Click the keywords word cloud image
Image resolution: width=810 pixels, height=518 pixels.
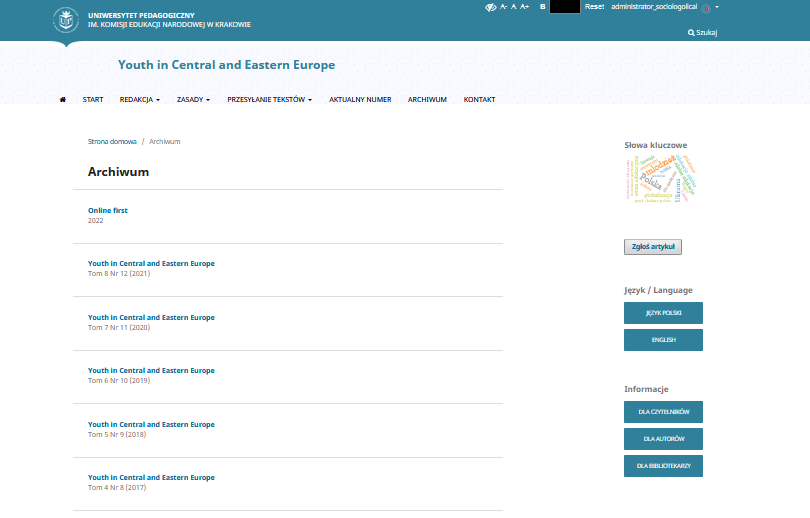(x=660, y=178)
